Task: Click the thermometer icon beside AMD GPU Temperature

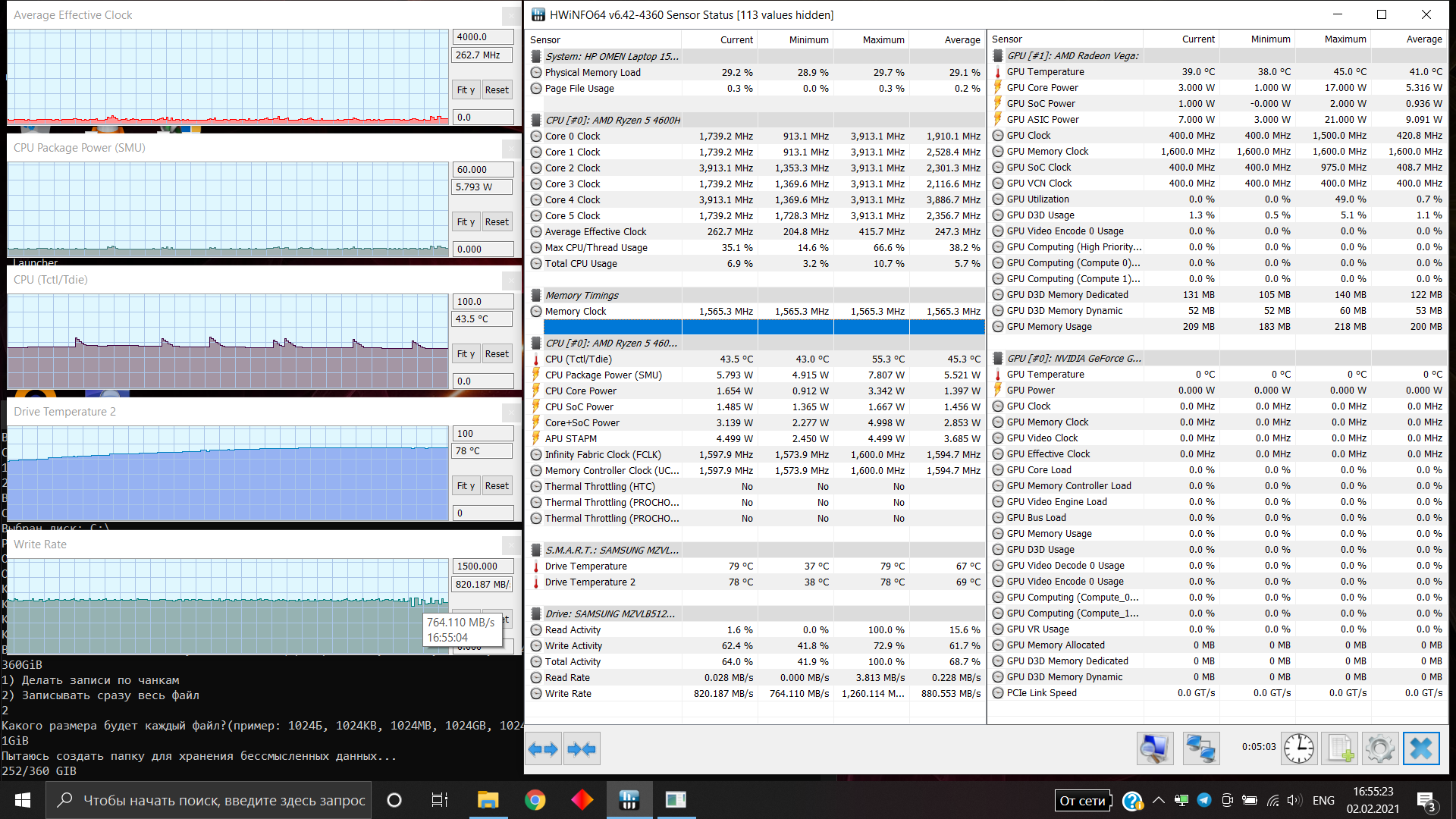Action: 998,72
